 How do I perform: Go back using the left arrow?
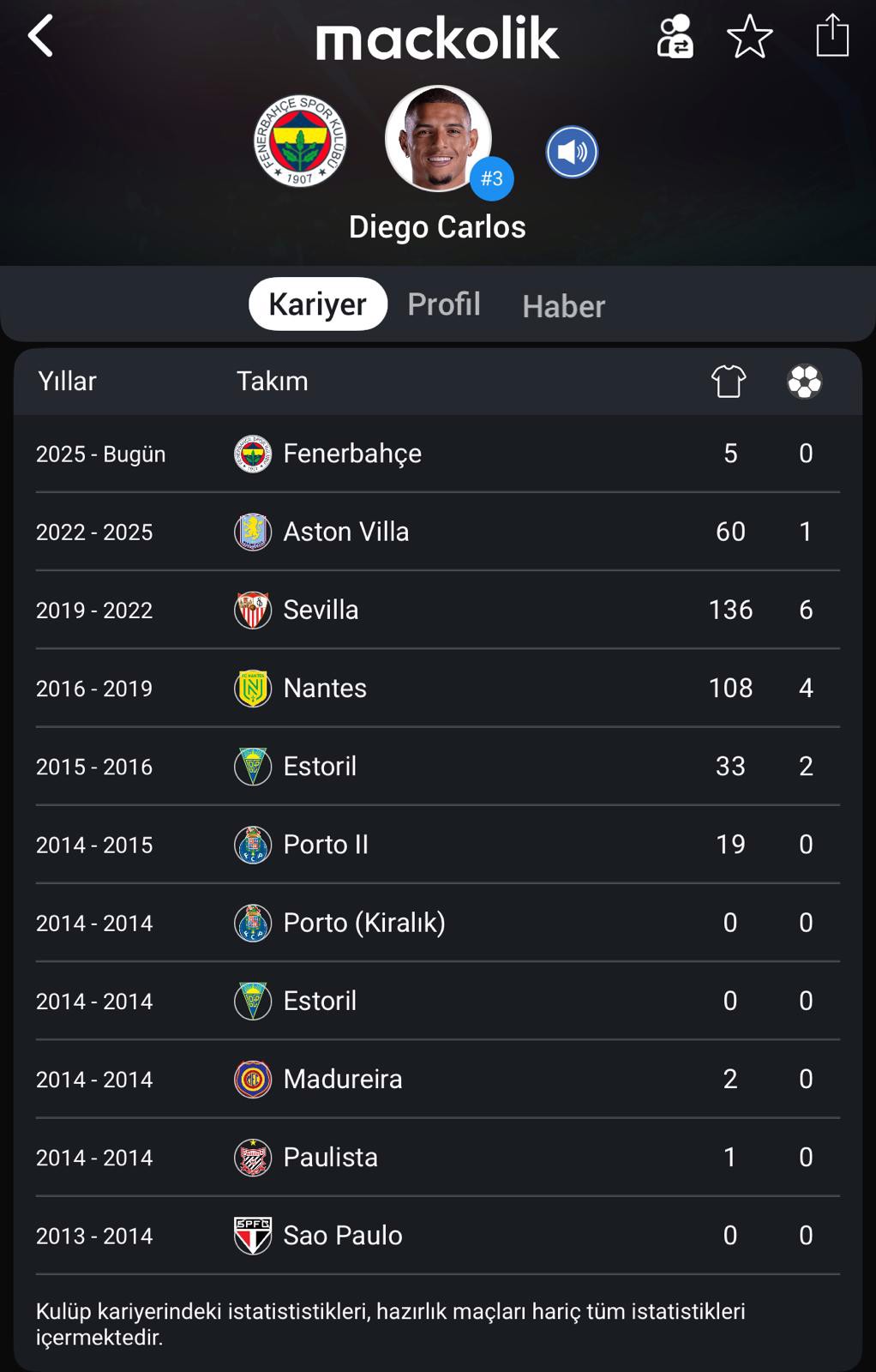(40, 36)
